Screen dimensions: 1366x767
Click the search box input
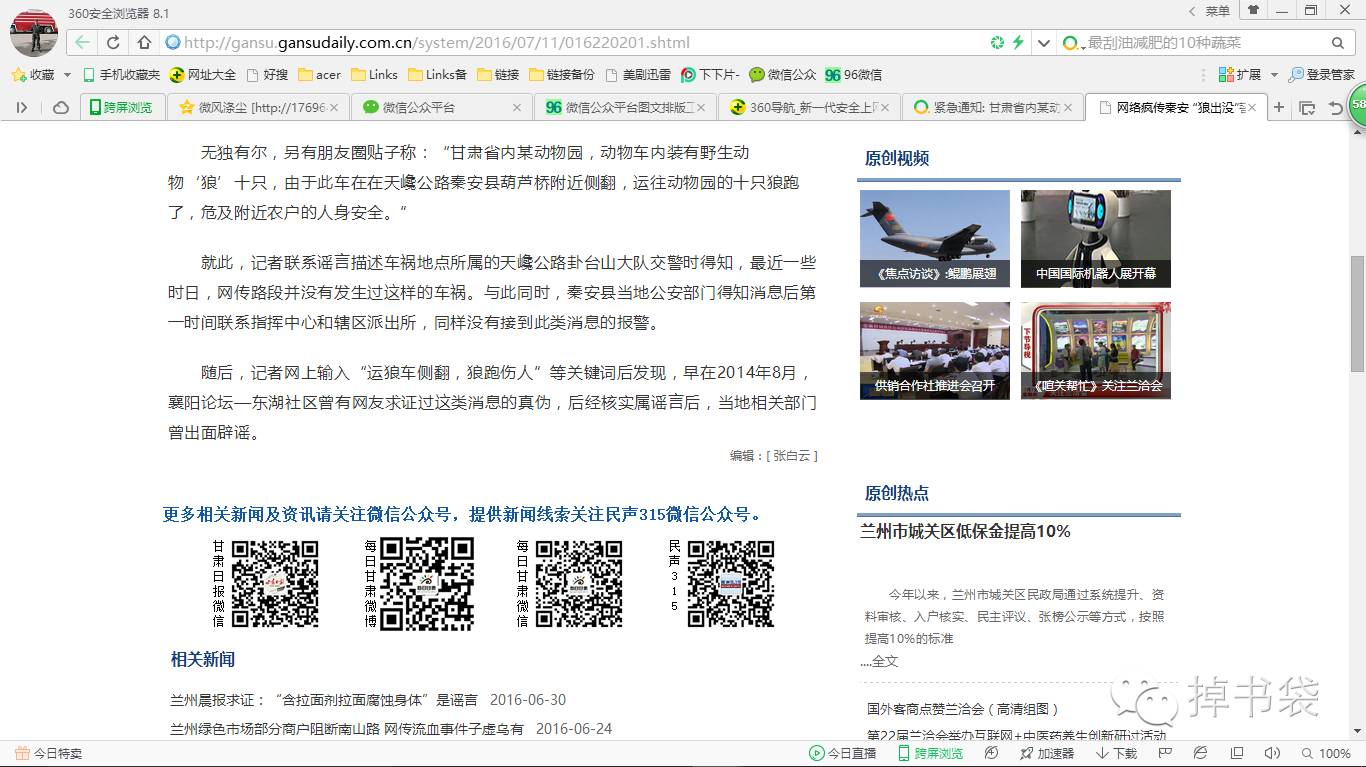click(x=1205, y=43)
